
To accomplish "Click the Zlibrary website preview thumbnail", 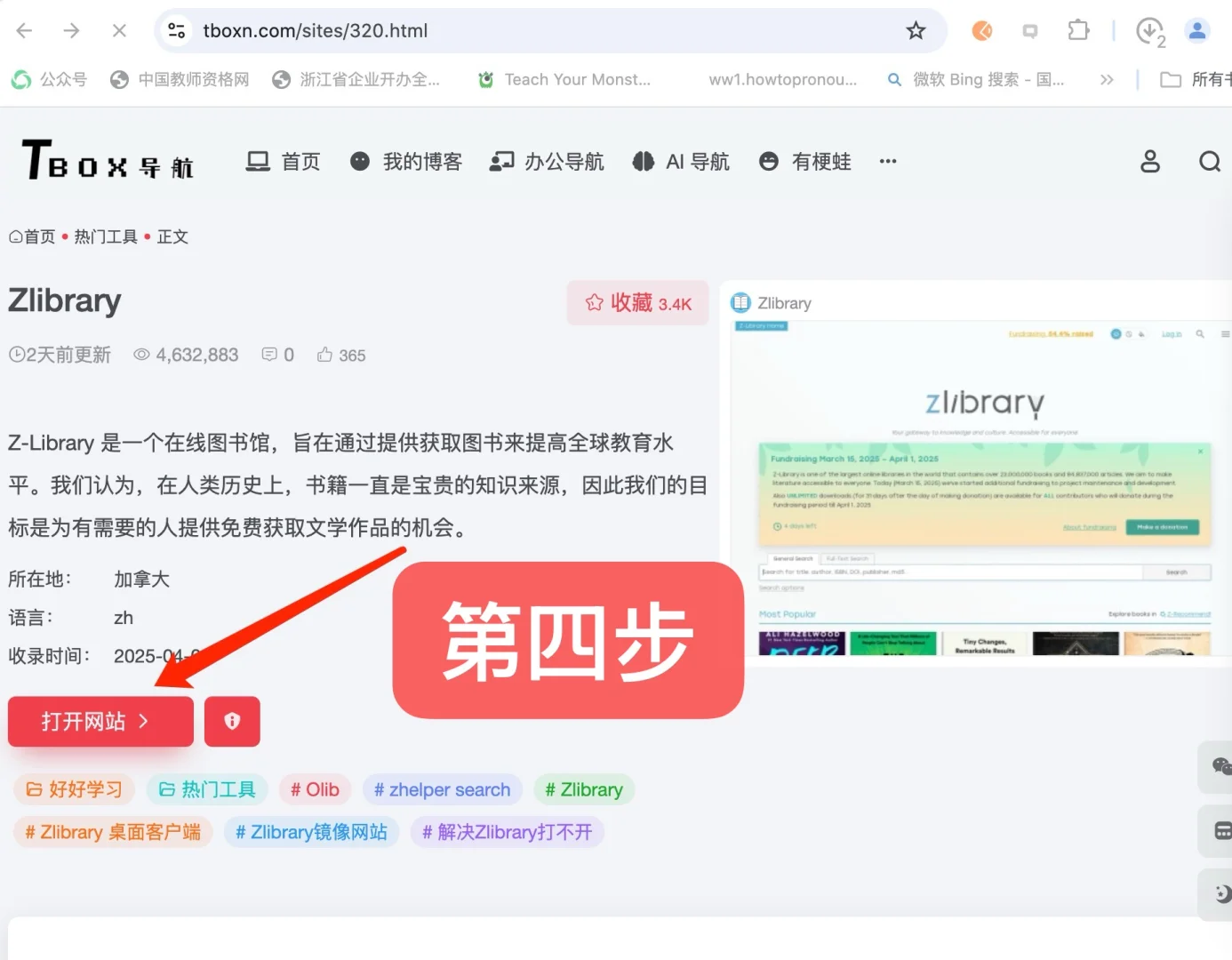I will pos(980,487).
